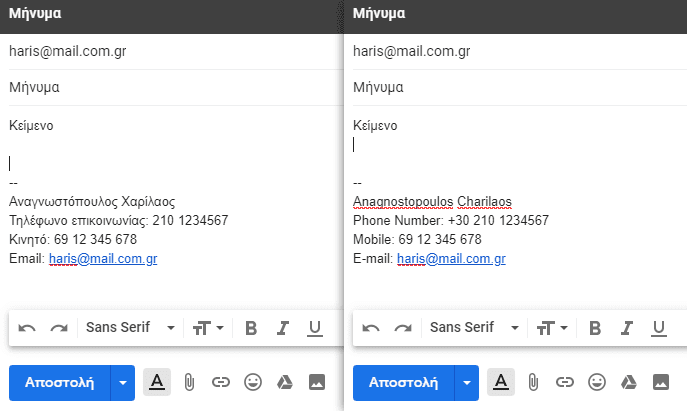Screen dimensions: 687x411
Task: Toggle bold in the right compose window
Action: [x=595, y=328]
